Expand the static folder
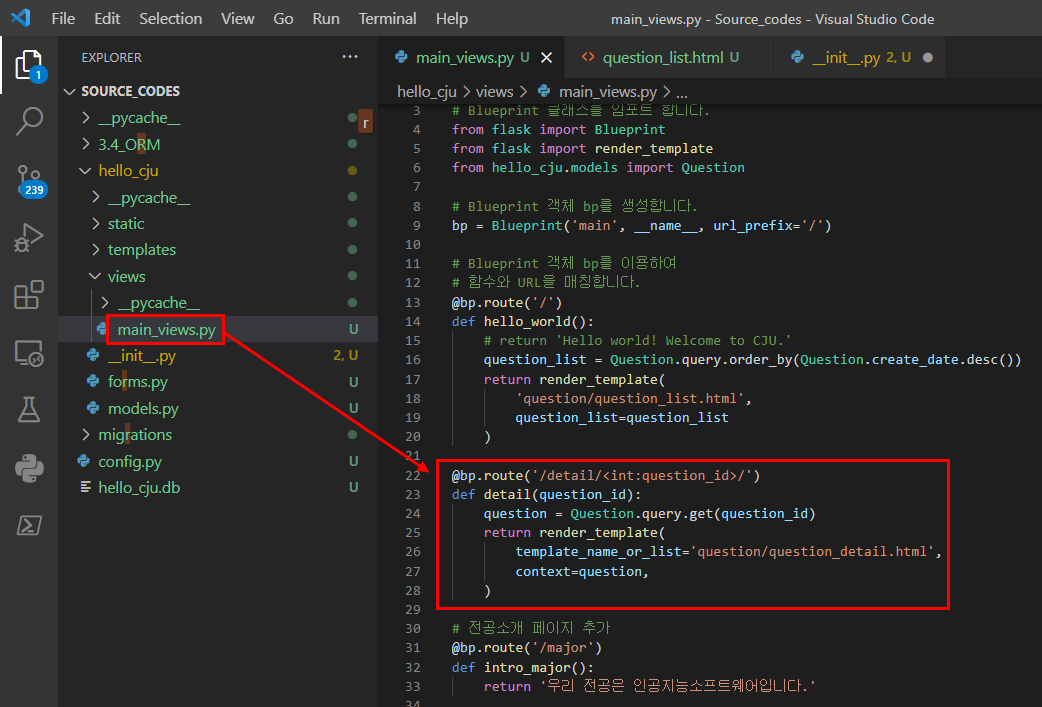Viewport: 1042px width, 707px height. tap(96, 223)
